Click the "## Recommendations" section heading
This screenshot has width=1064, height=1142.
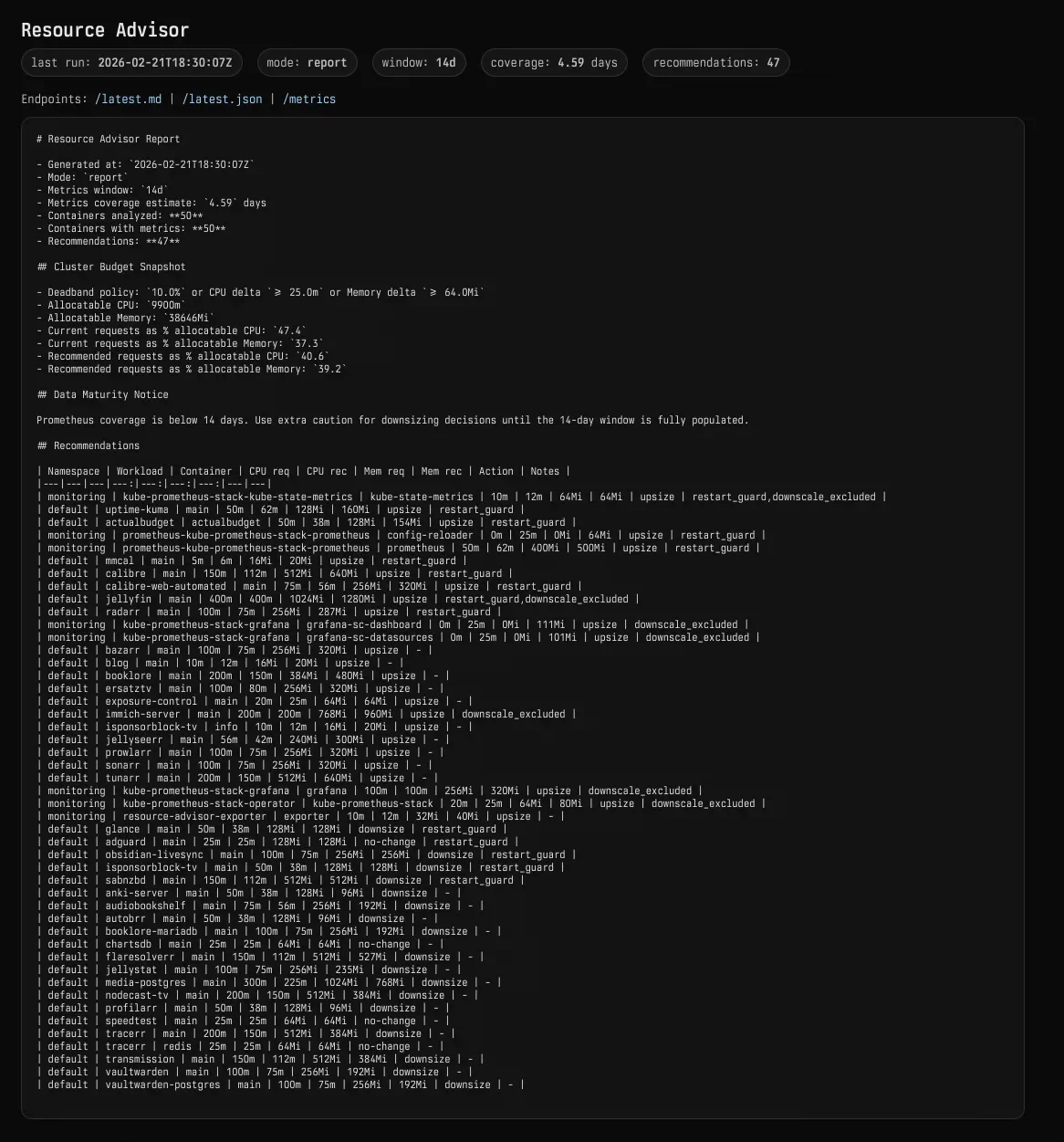[x=88, y=445]
